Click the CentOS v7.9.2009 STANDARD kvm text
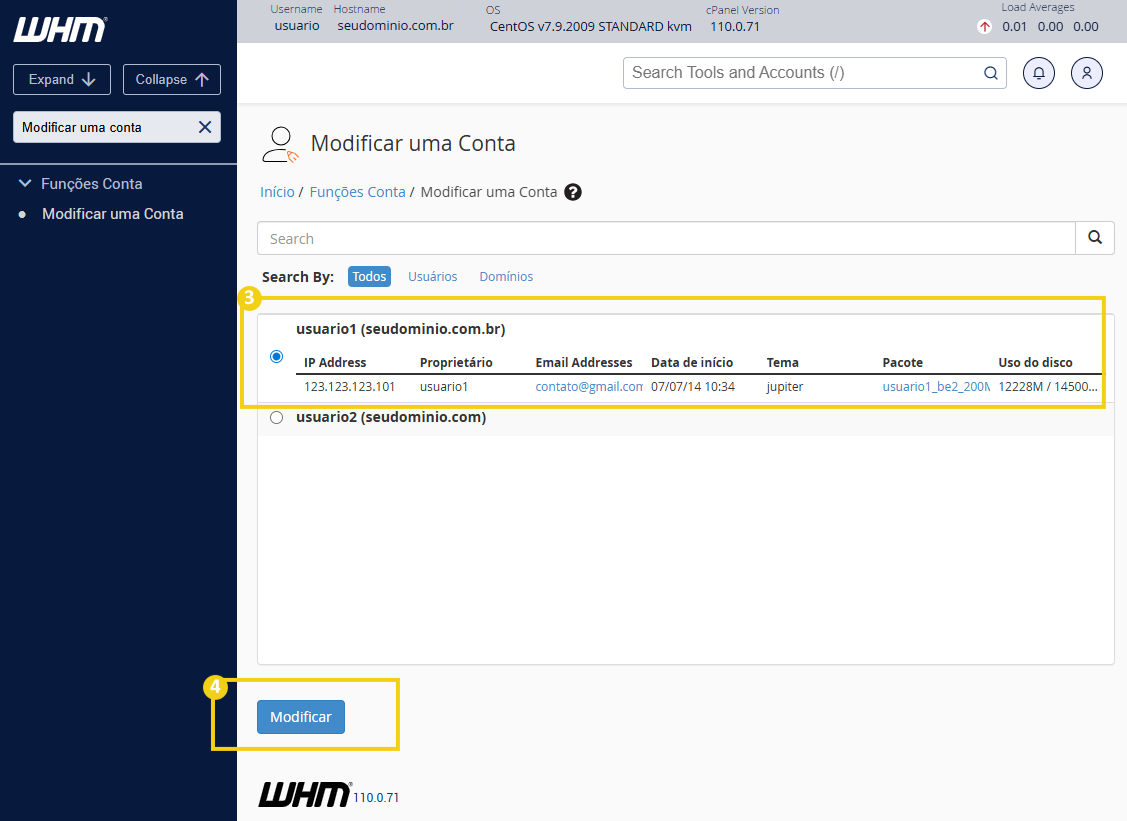This screenshot has width=1127, height=821. [x=591, y=27]
